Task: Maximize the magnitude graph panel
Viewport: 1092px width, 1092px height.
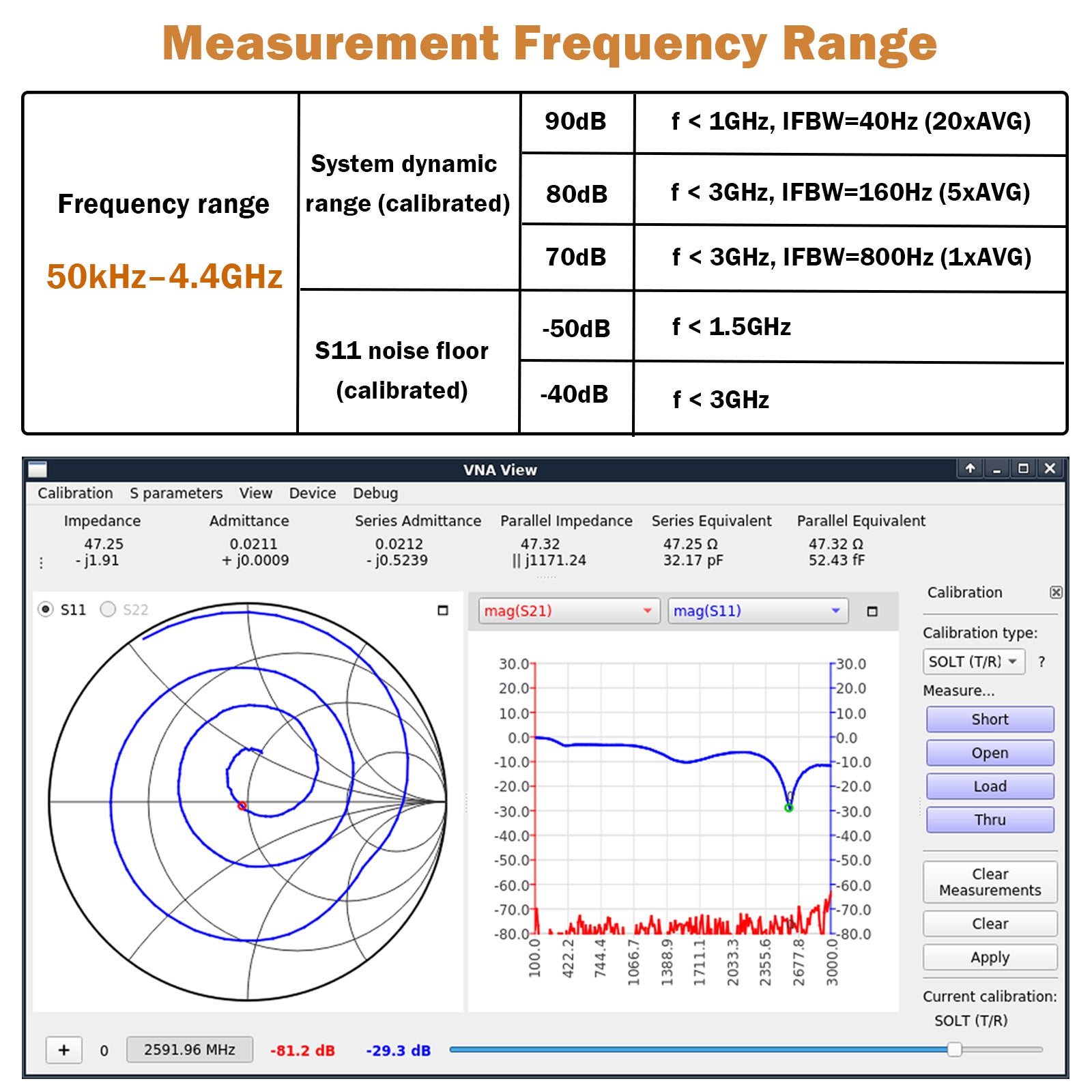Action: (x=872, y=612)
